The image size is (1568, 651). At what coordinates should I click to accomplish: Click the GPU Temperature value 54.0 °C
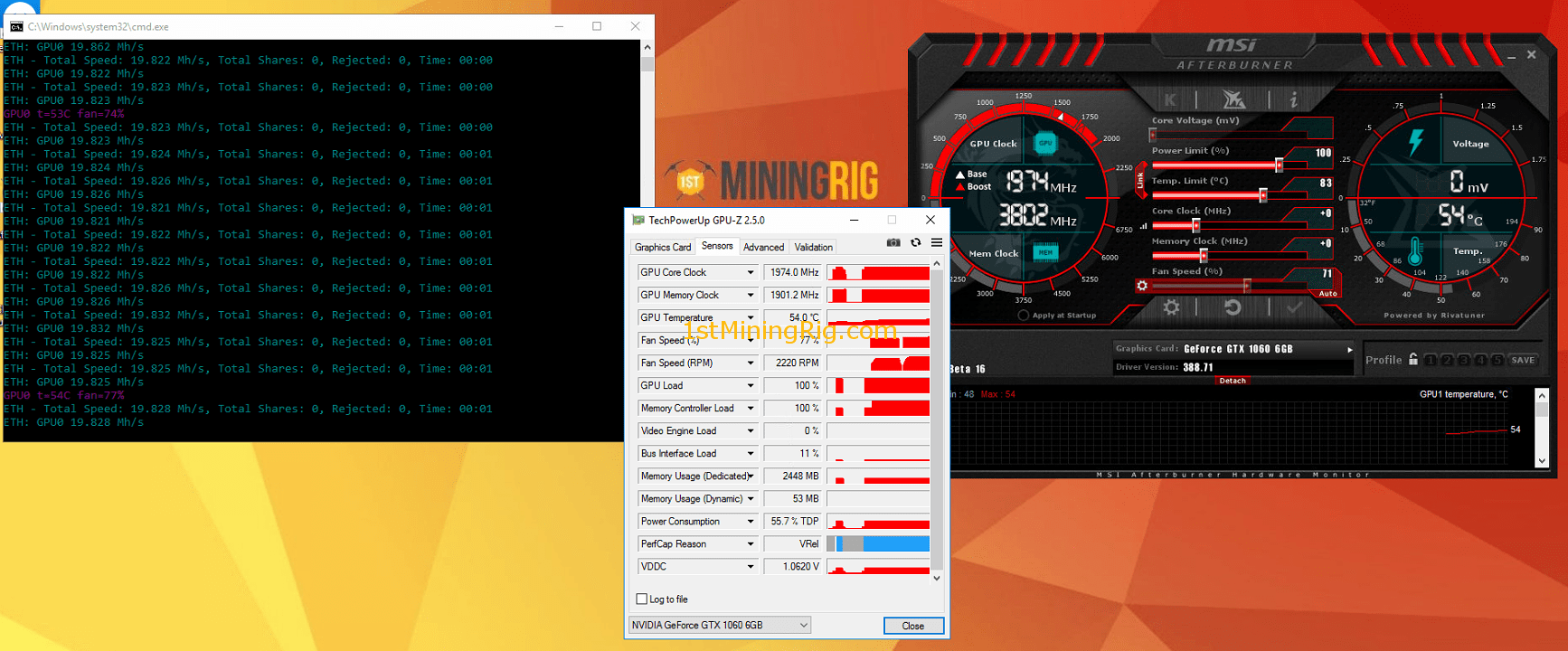(794, 317)
